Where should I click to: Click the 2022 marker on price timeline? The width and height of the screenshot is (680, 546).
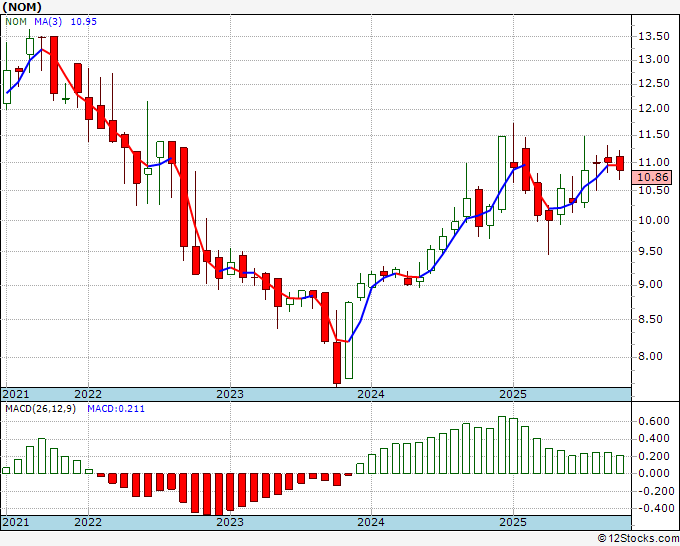point(88,394)
